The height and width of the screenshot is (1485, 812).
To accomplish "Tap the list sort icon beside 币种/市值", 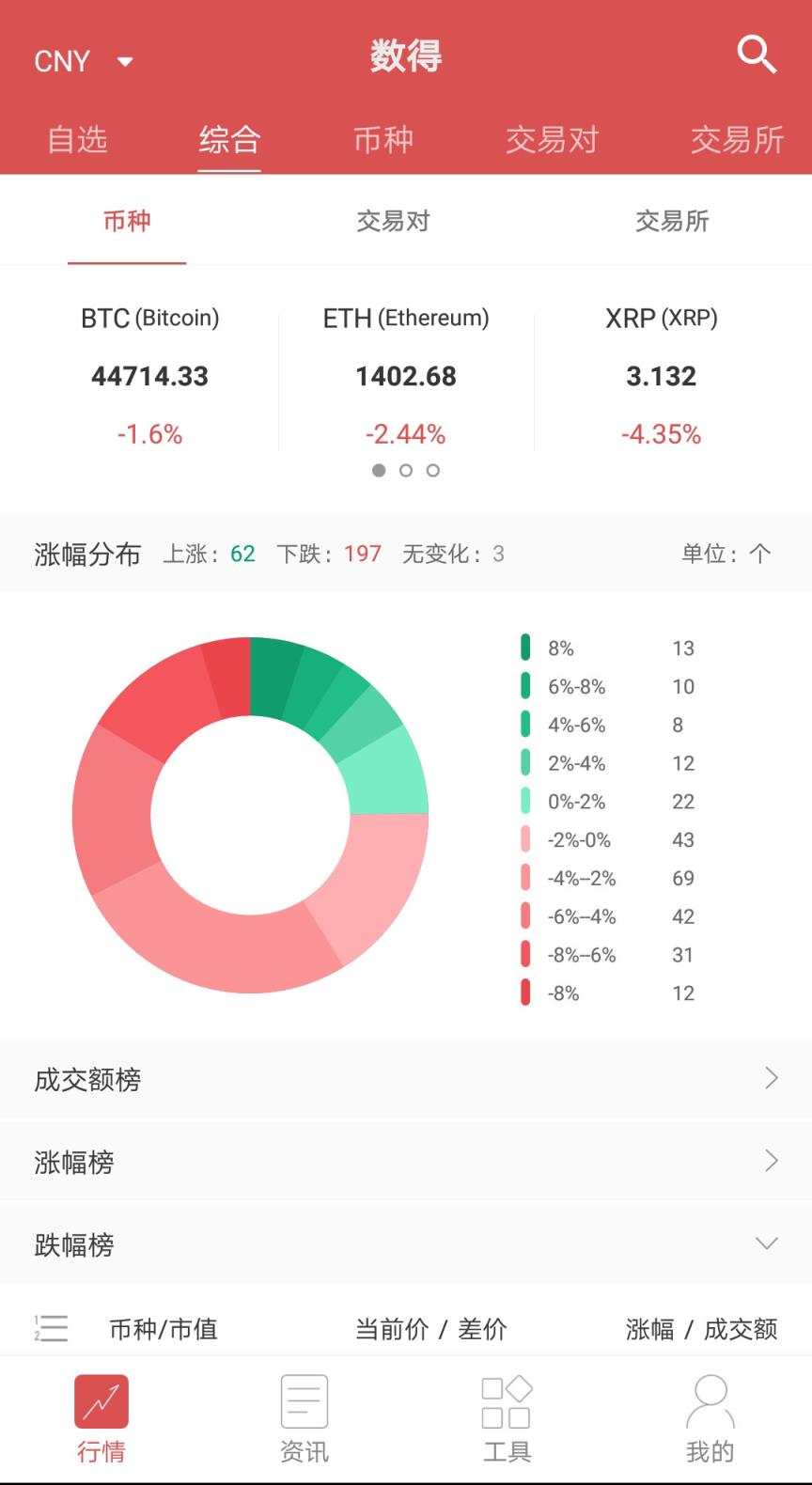I will click(51, 1328).
